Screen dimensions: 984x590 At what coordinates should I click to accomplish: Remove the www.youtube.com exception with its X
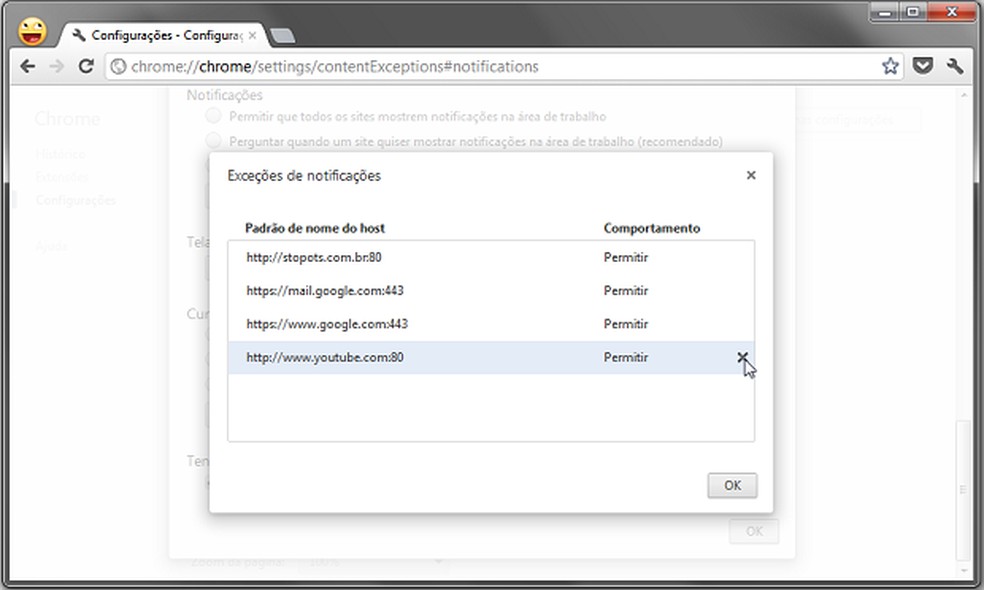click(x=743, y=357)
